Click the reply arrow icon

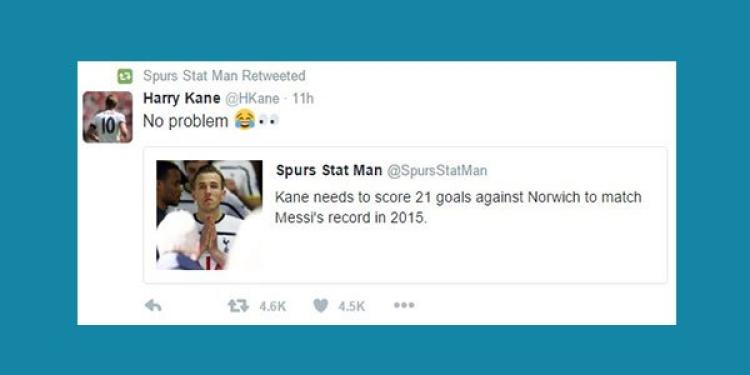coord(153,305)
